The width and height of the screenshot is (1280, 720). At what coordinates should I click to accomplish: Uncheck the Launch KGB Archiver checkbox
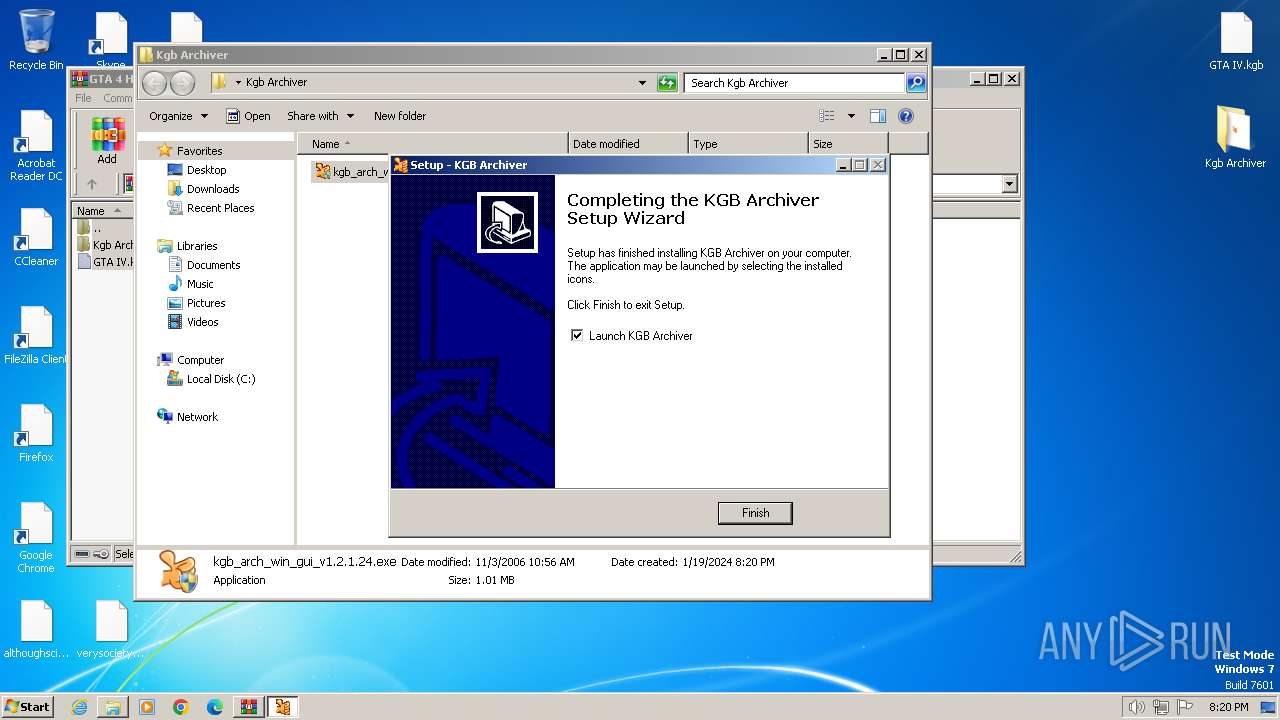click(x=577, y=336)
